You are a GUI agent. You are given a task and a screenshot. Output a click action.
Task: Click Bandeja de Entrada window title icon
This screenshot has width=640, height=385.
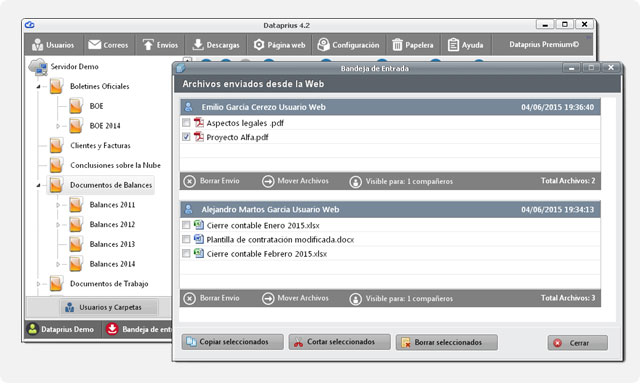click(181, 68)
